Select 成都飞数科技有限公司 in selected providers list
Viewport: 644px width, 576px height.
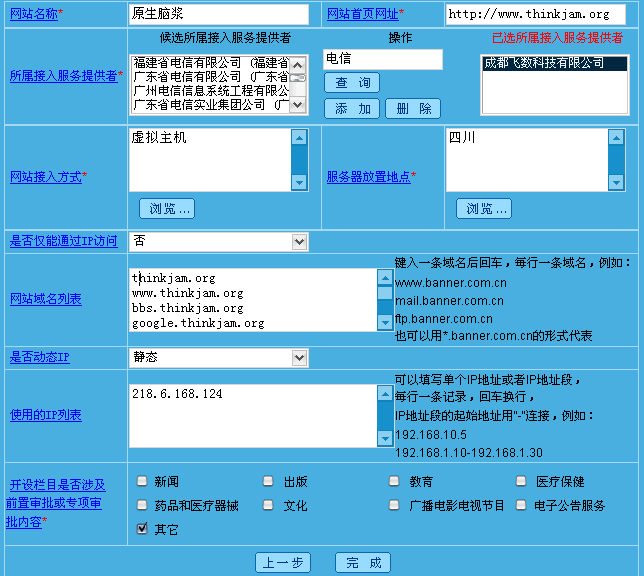coord(543,63)
